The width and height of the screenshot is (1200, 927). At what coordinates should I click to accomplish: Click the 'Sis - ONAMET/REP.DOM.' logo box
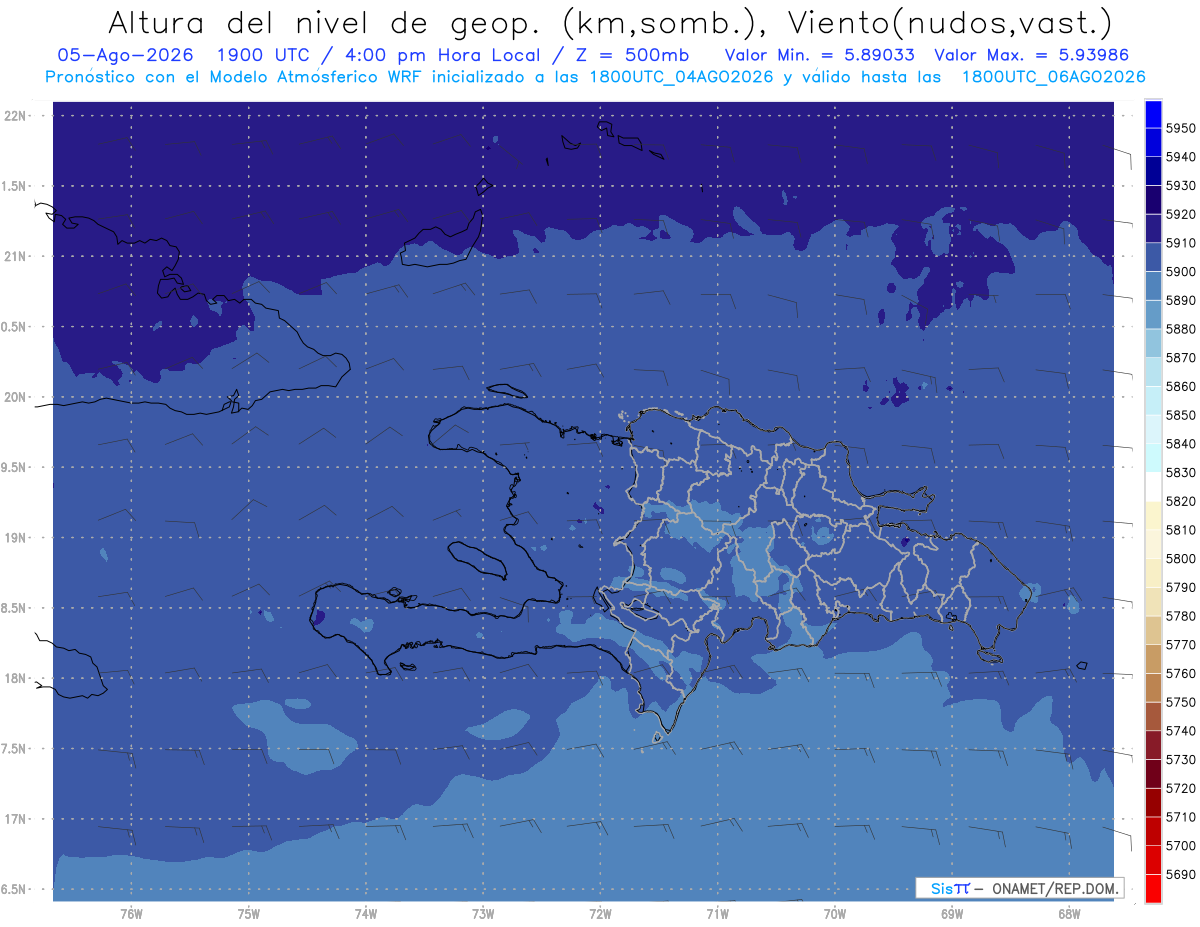[1019, 888]
